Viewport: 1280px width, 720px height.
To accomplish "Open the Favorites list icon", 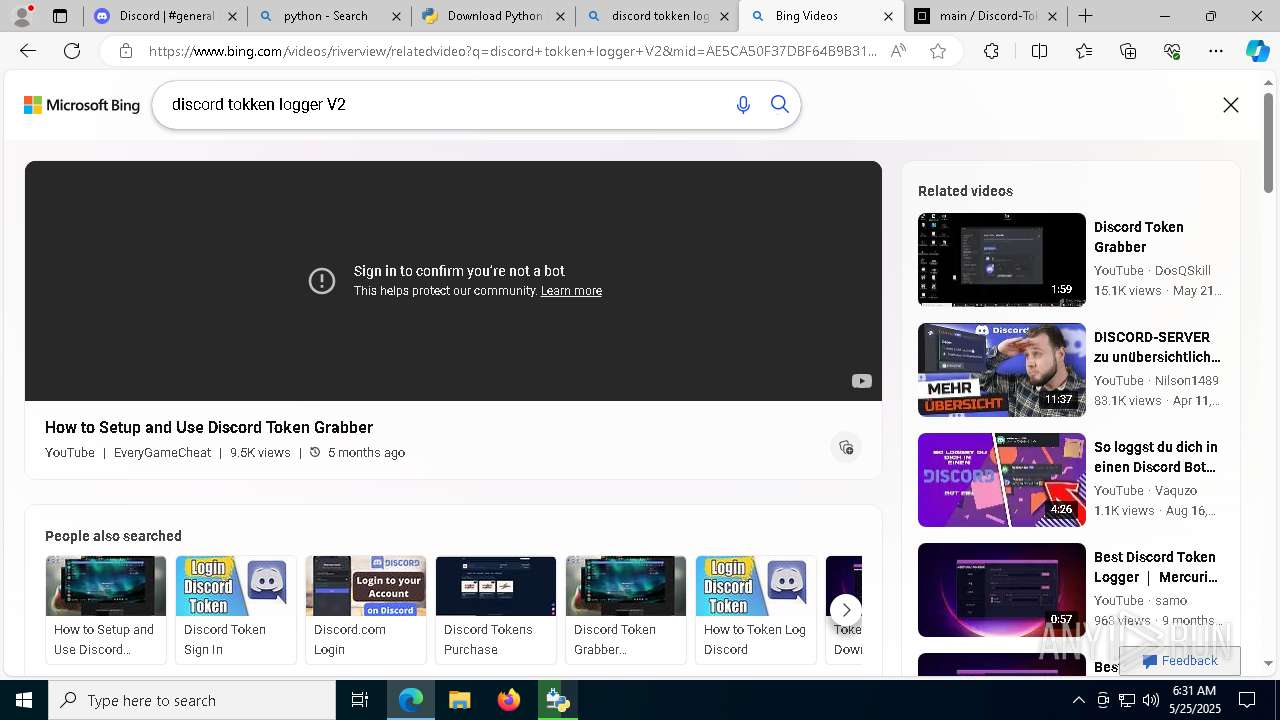I will [x=1084, y=51].
